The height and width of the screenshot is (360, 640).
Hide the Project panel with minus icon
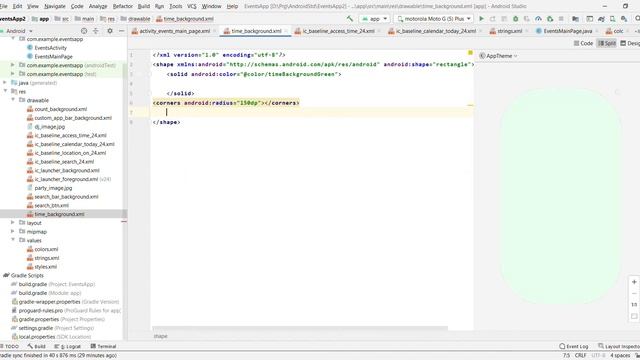[x=121, y=31]
